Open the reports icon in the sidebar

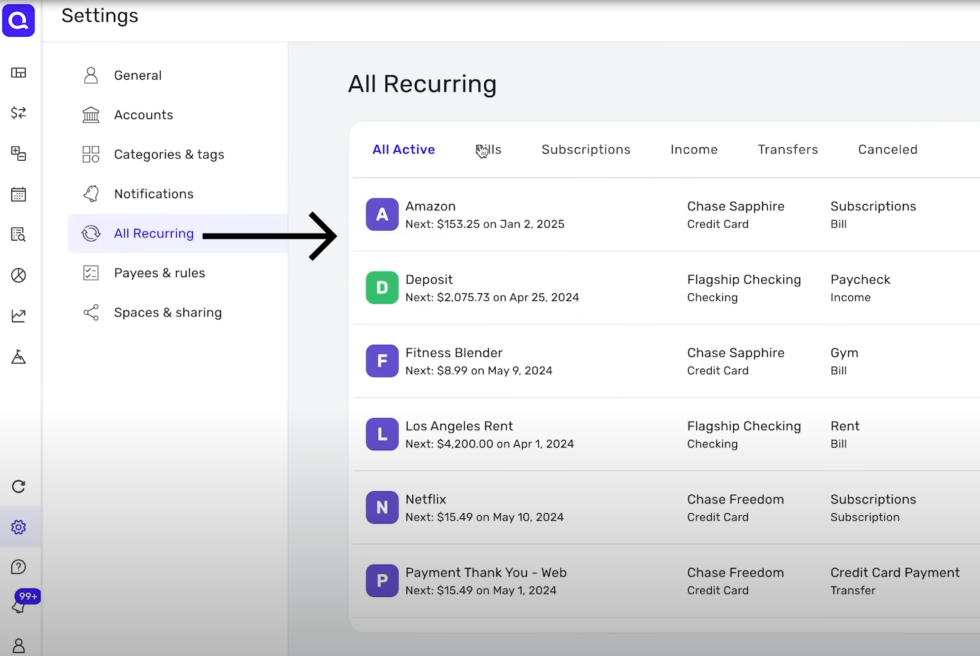[x=19, y=234]
